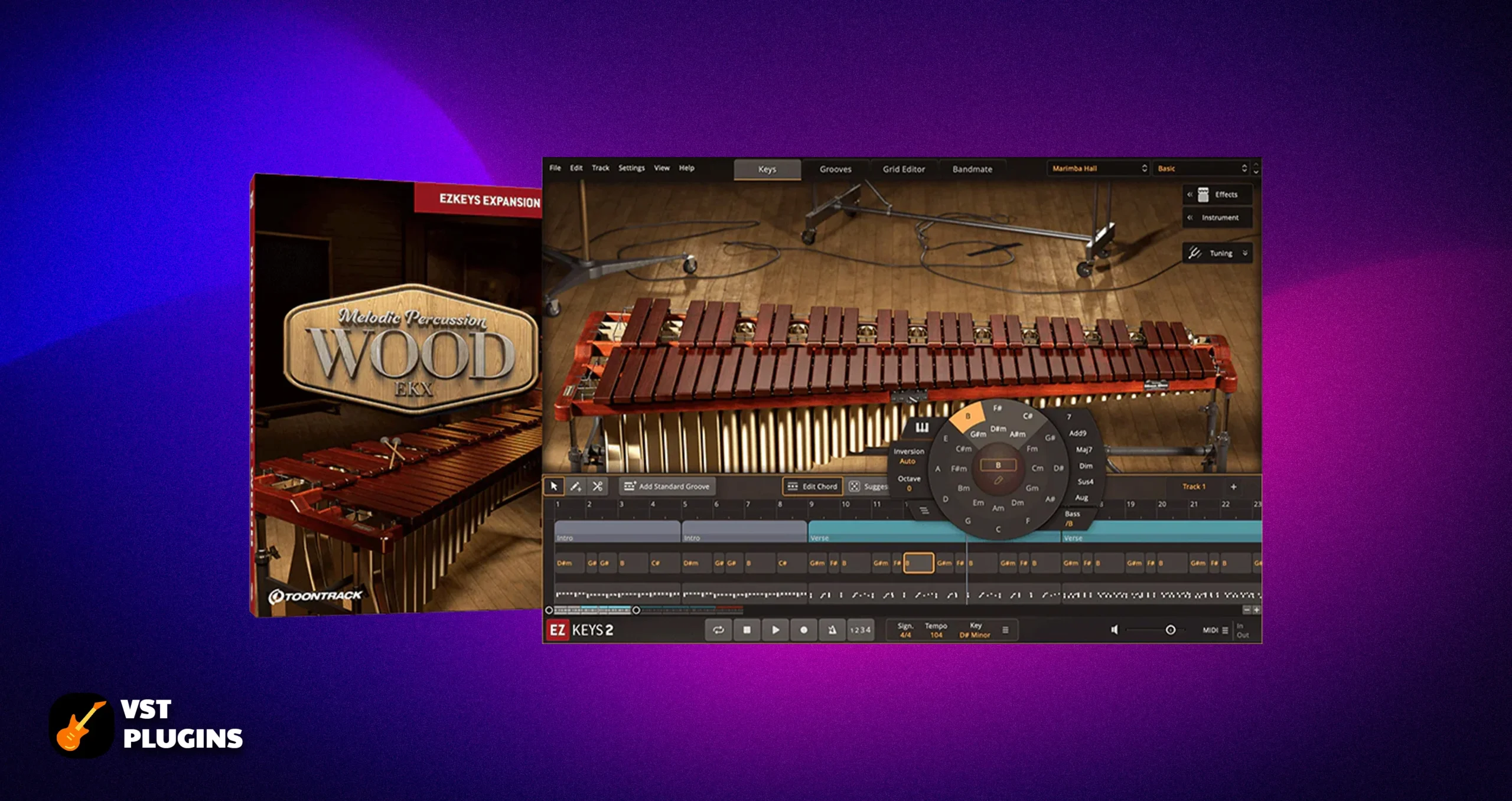Select the highlighted B chord block in timeline
The image size is (1512, 801).
(x=918, y=563)
